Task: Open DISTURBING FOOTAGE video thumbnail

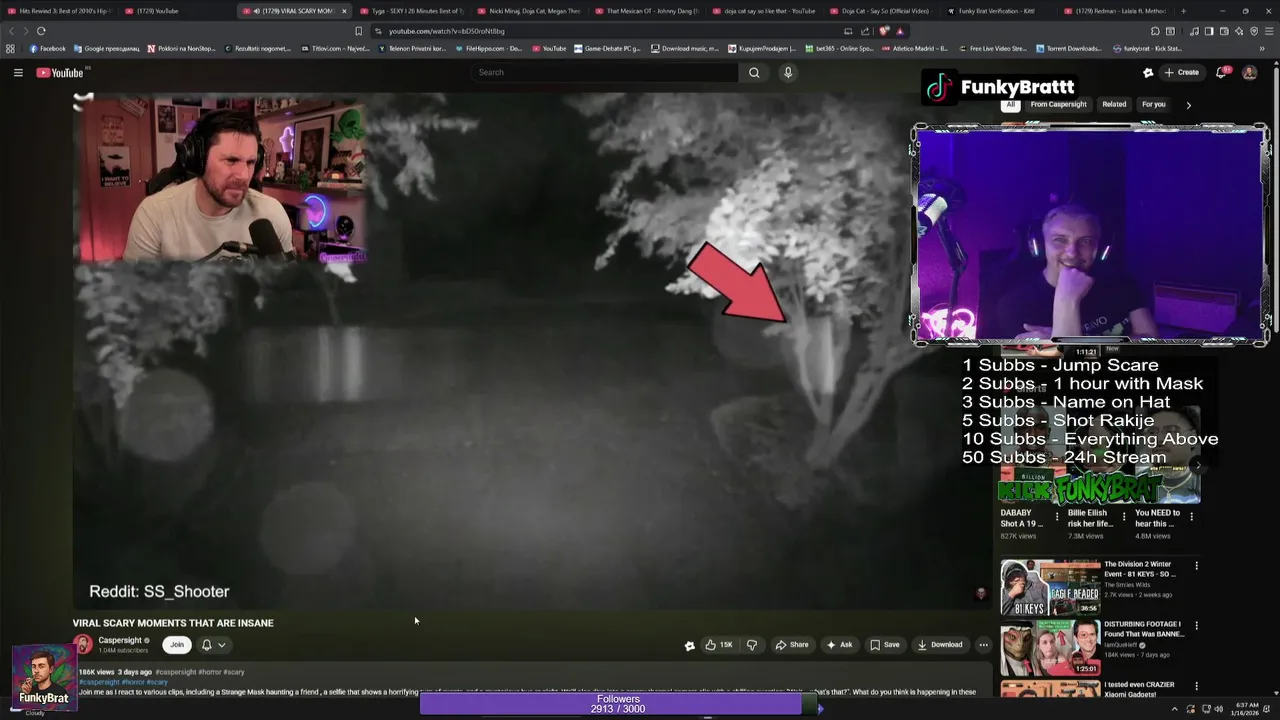Action: [x=1050, y=647]
